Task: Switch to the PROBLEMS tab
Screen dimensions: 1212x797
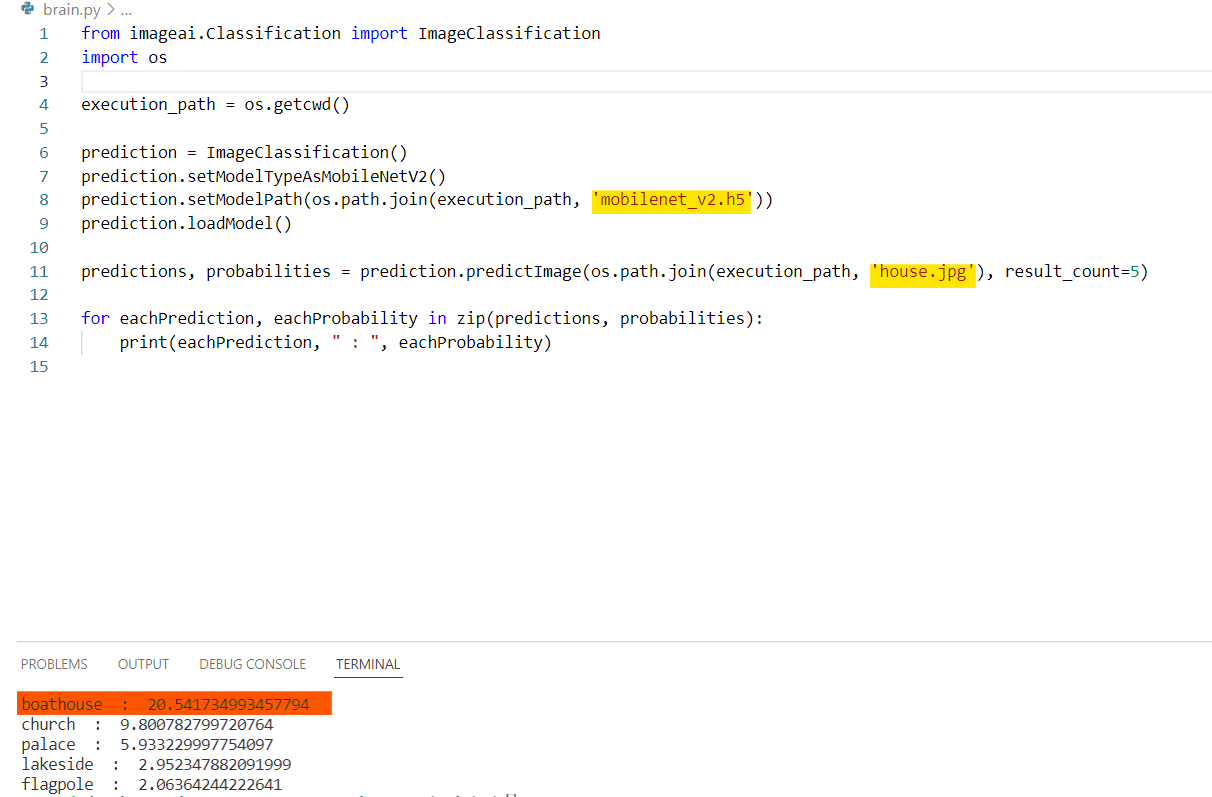Action: click(54, 663)
